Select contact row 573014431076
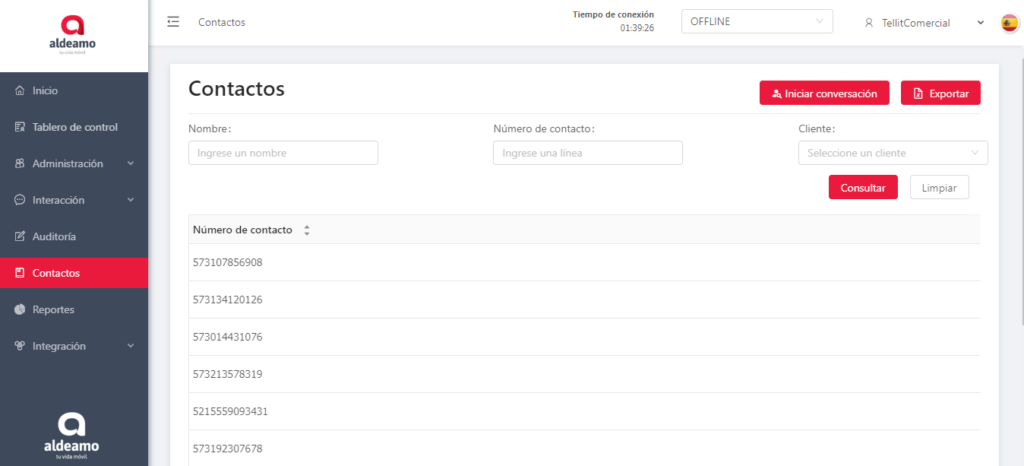Image resolution: width=1024 pixels, height=466 pixels. click(584, 337)
